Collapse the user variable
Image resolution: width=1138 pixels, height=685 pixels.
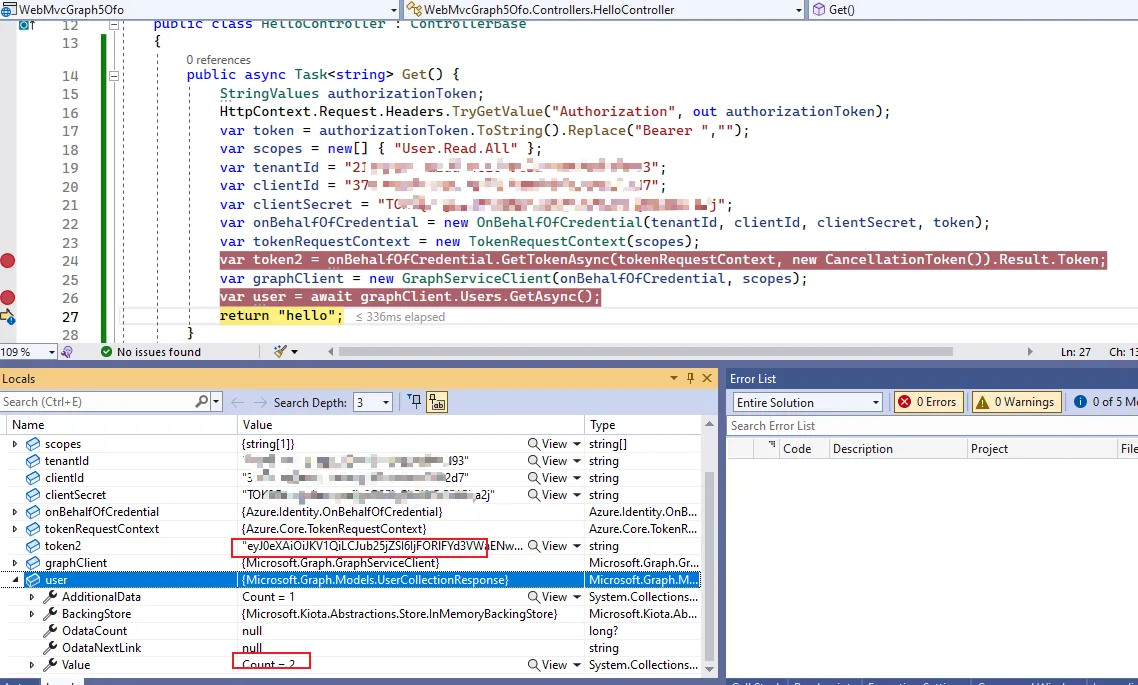pyautogui.click(x=15, y=580)
